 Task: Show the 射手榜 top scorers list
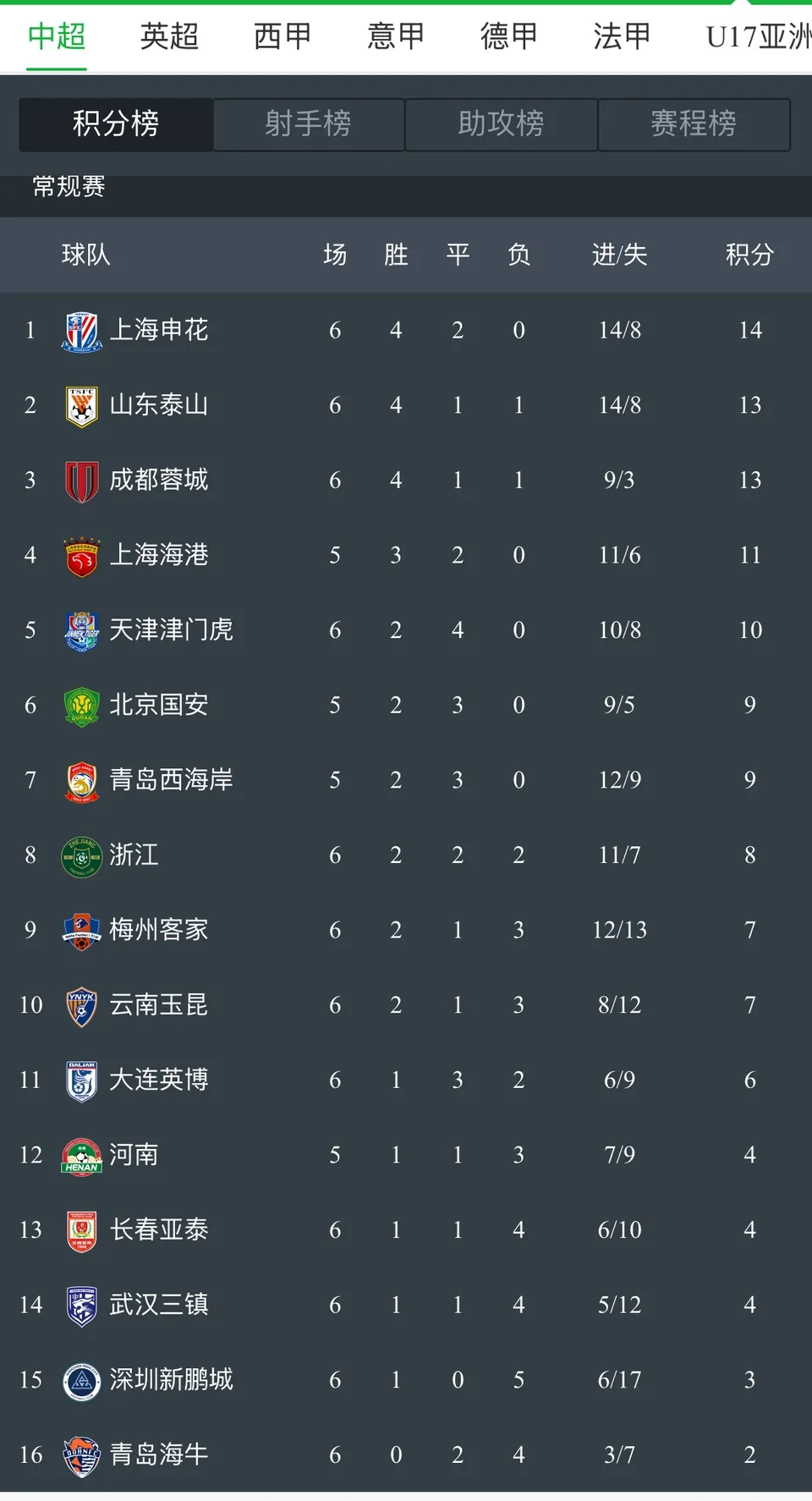[309, 124]
